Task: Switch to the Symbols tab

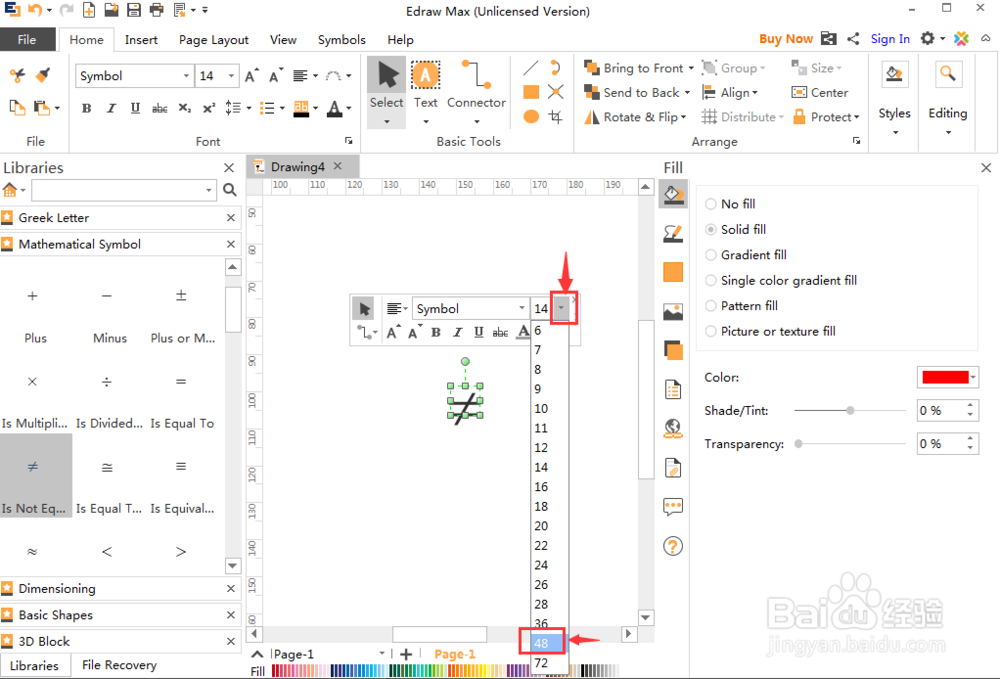Action: pyautogui.click(x=342, y=40)
